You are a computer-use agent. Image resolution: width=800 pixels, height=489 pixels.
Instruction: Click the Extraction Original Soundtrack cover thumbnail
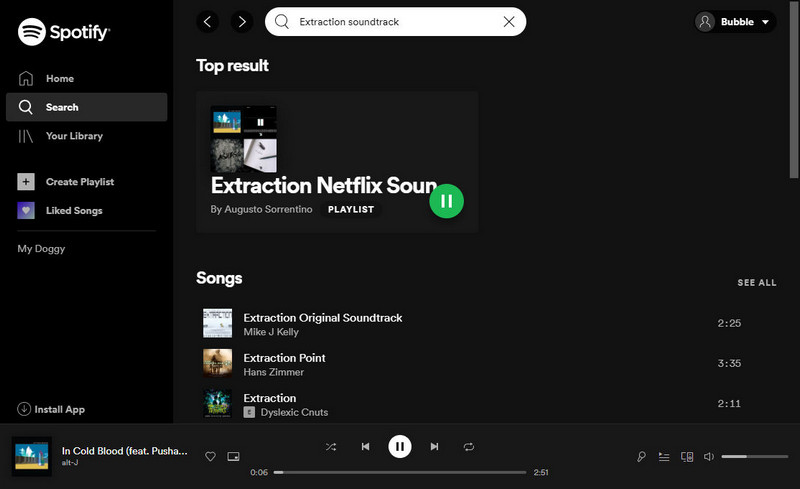click(x=217, y=323)
